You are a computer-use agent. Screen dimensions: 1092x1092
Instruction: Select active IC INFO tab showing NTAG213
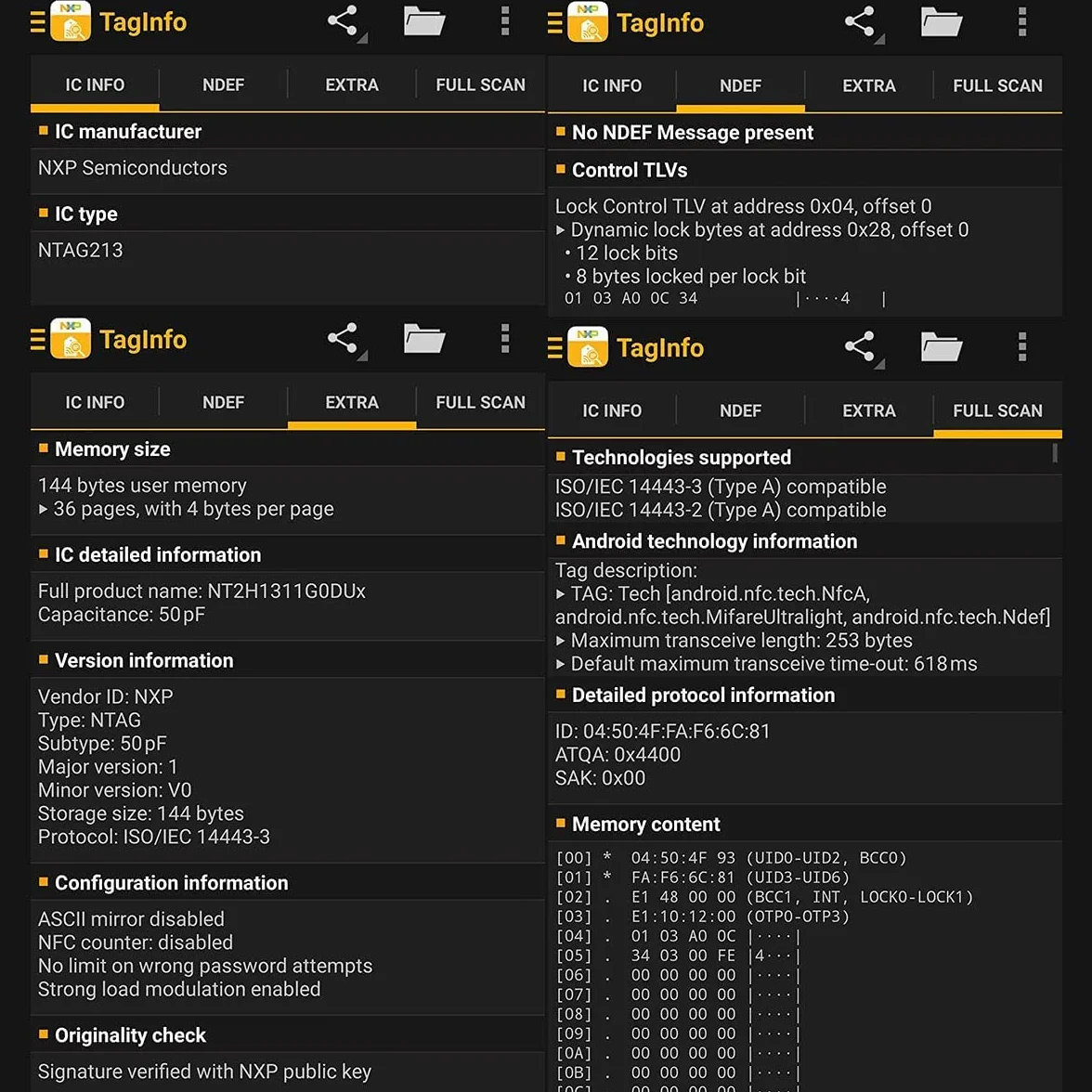tap(95, 84)
